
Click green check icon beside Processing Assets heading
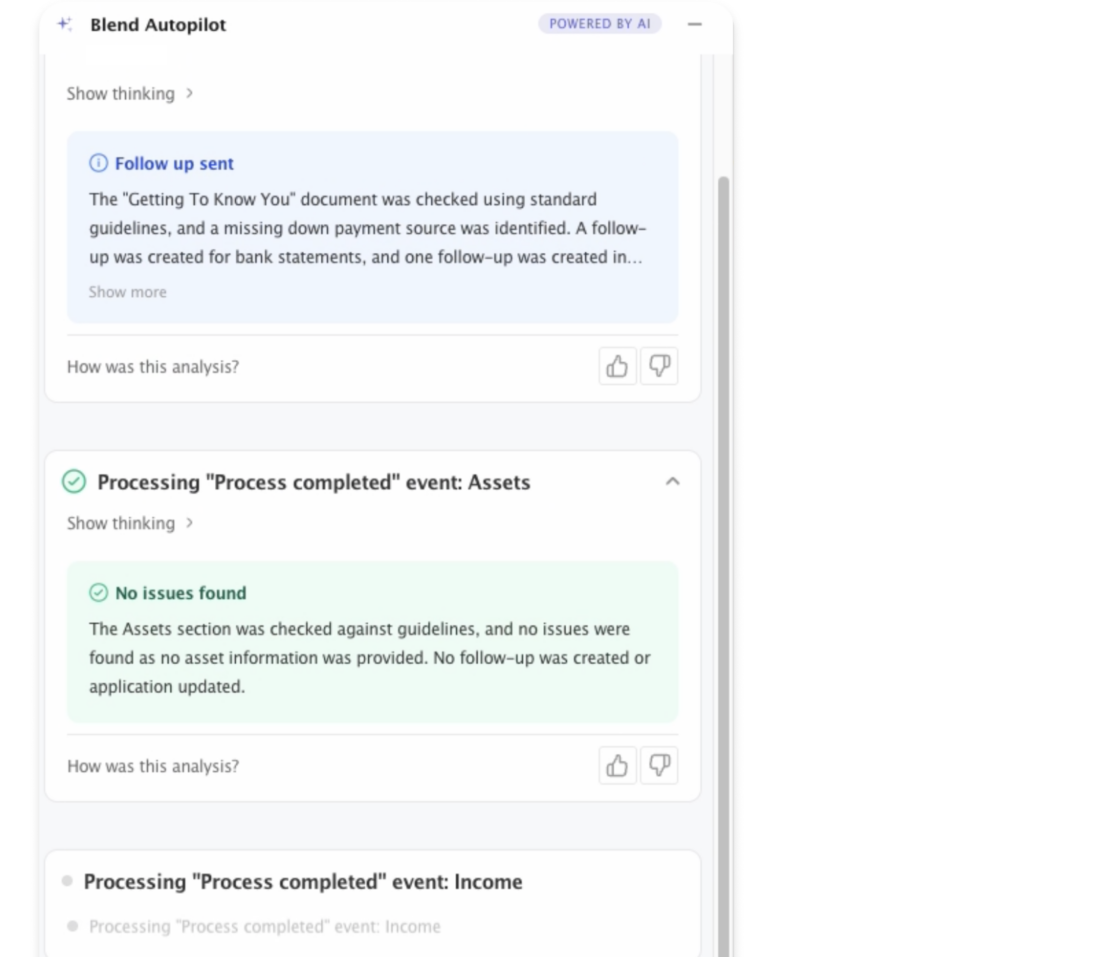(74, 482)
